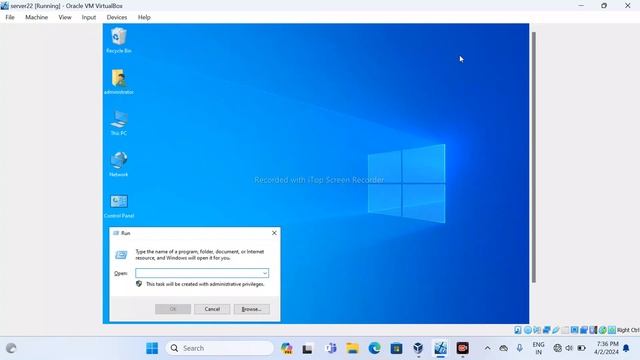640x360 pixels.
Task: Select the This PC desktop icon
Action: point(118,122)
